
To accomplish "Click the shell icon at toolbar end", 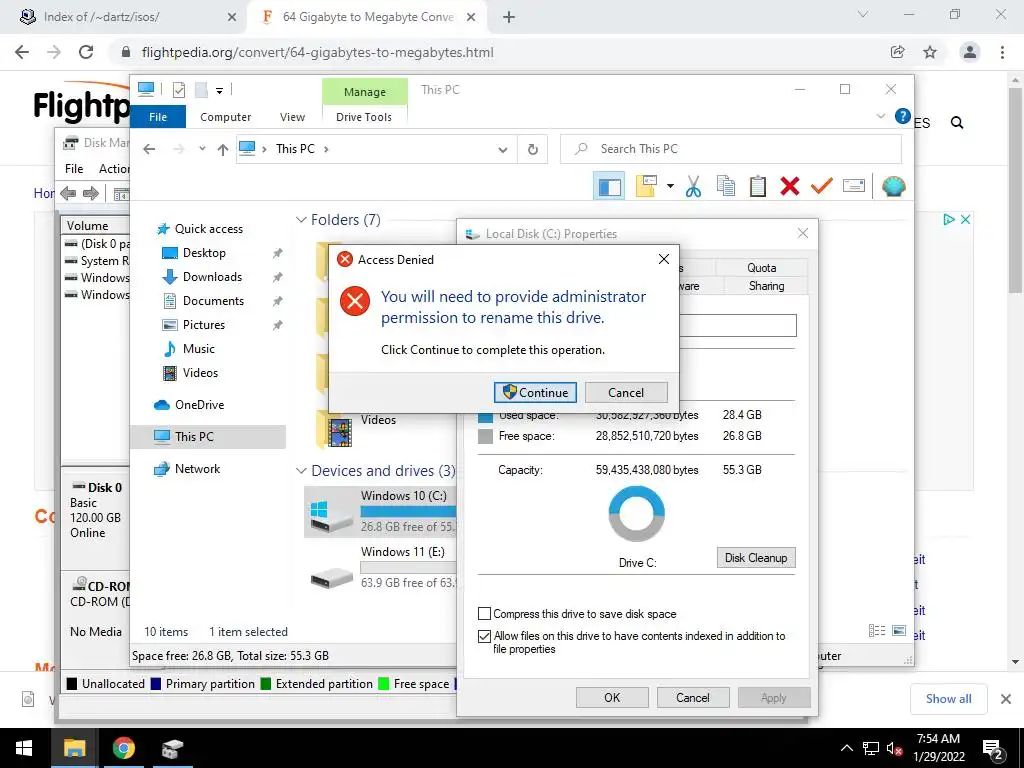I will click(x=893, y=187).
